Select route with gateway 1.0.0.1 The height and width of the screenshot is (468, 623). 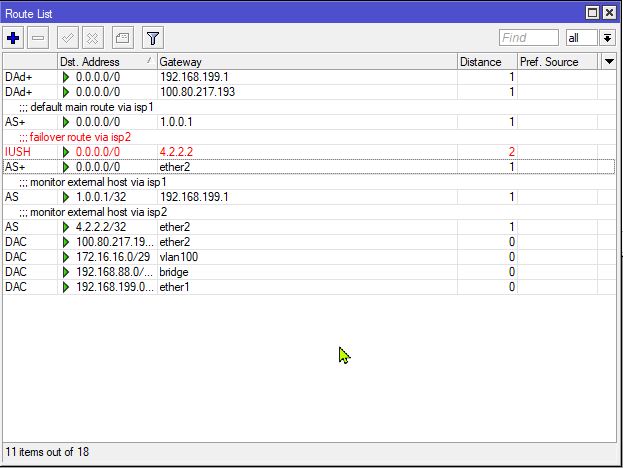click(309, 122)
